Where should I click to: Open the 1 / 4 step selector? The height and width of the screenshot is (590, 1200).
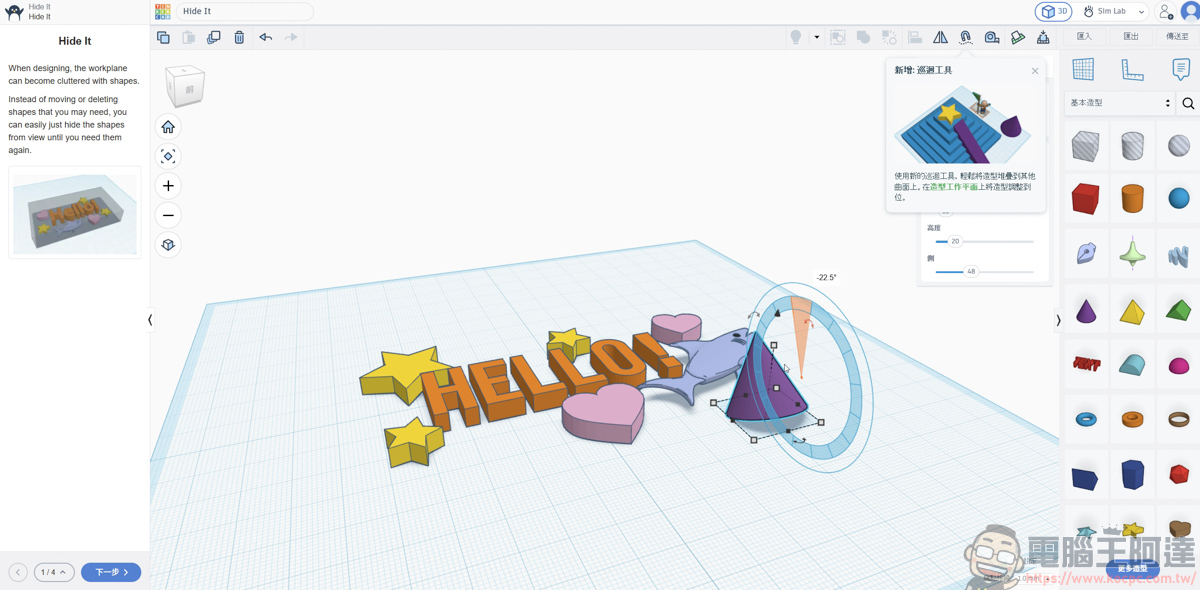coord(54,572)
